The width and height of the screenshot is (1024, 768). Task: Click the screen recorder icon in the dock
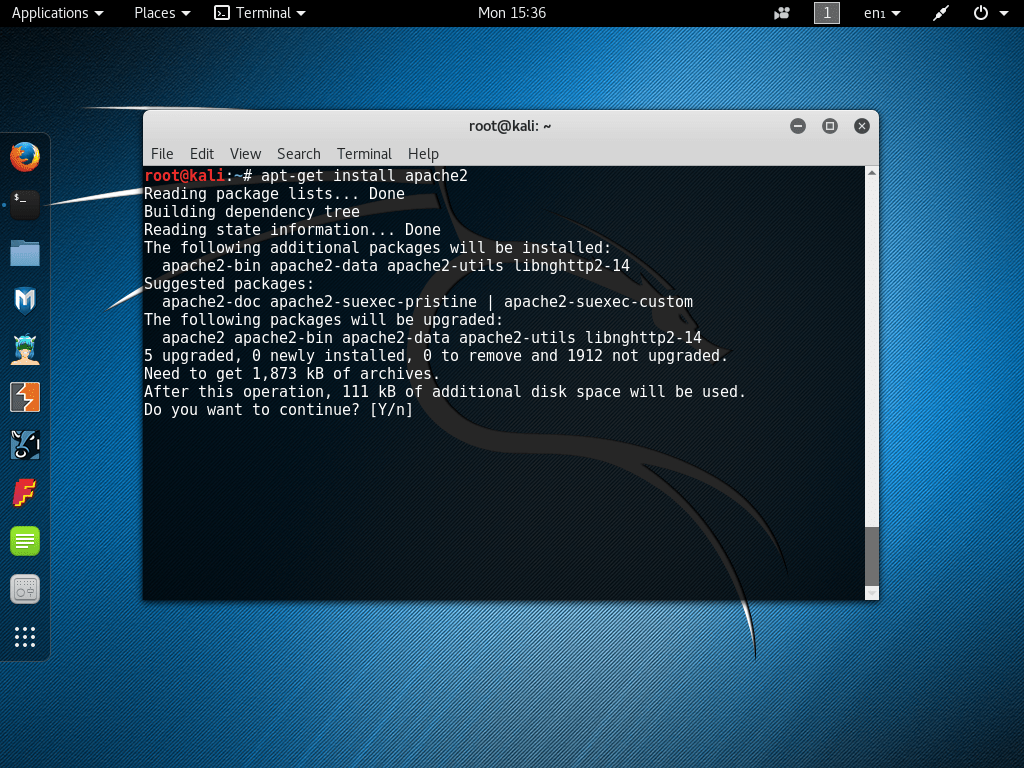point(24,589)
